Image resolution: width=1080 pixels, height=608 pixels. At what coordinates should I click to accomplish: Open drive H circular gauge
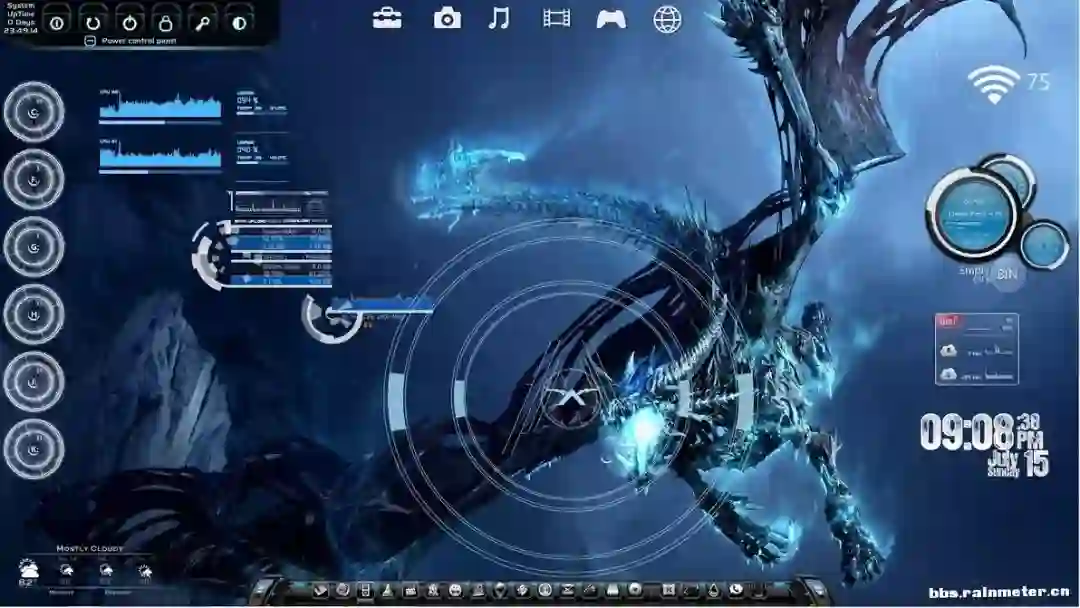(x=34, y=314)
